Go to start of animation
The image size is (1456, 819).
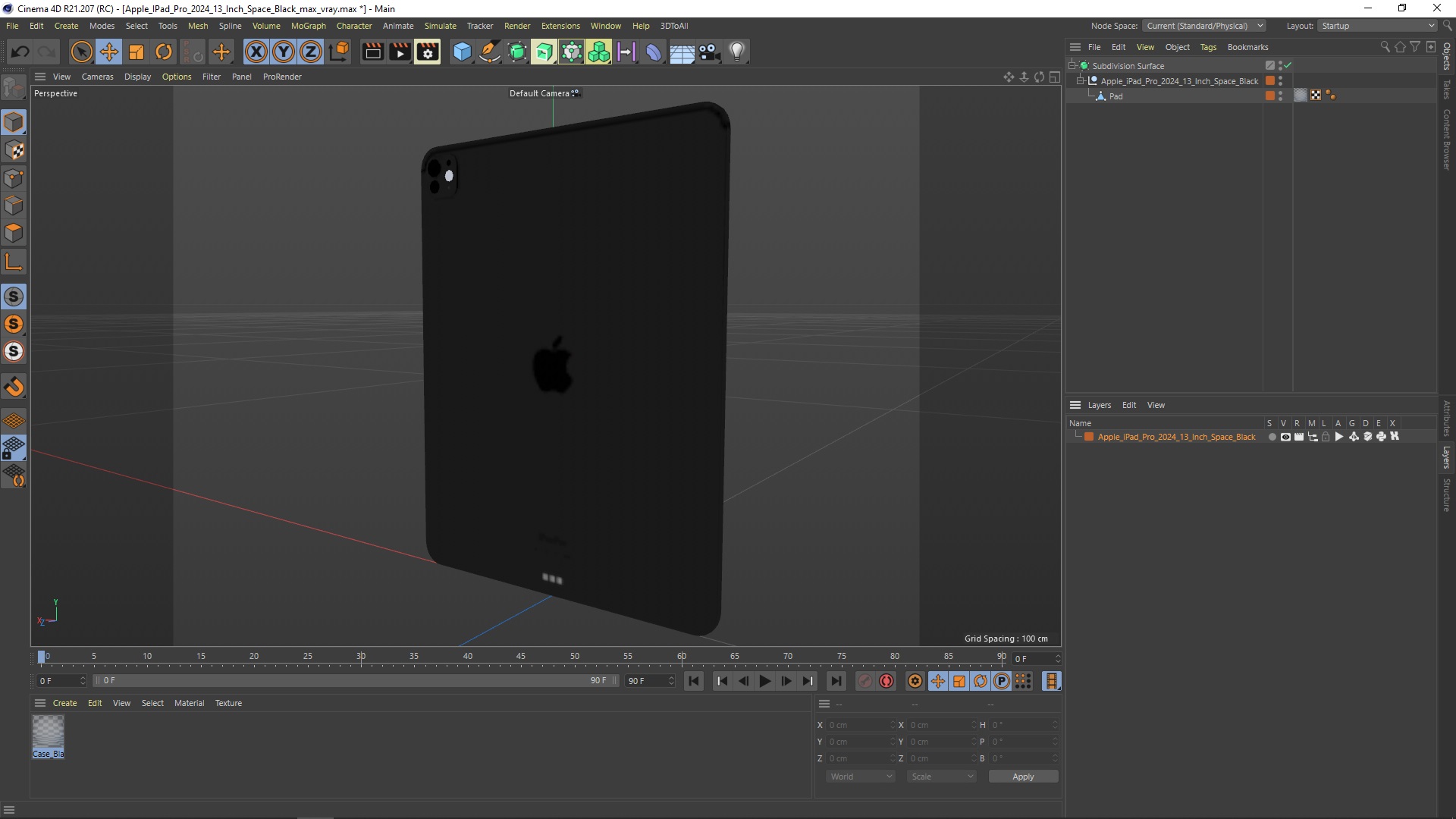click(694, 681)
